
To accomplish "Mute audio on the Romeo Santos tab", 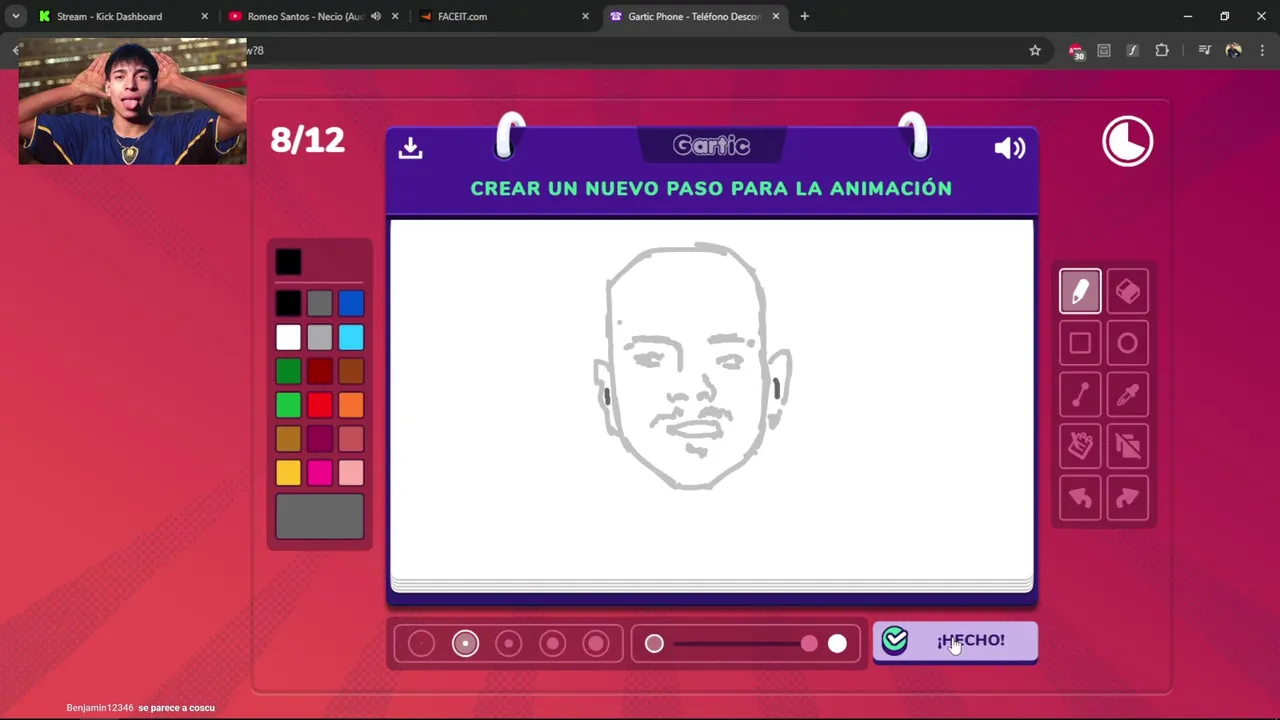I will 376,16.
